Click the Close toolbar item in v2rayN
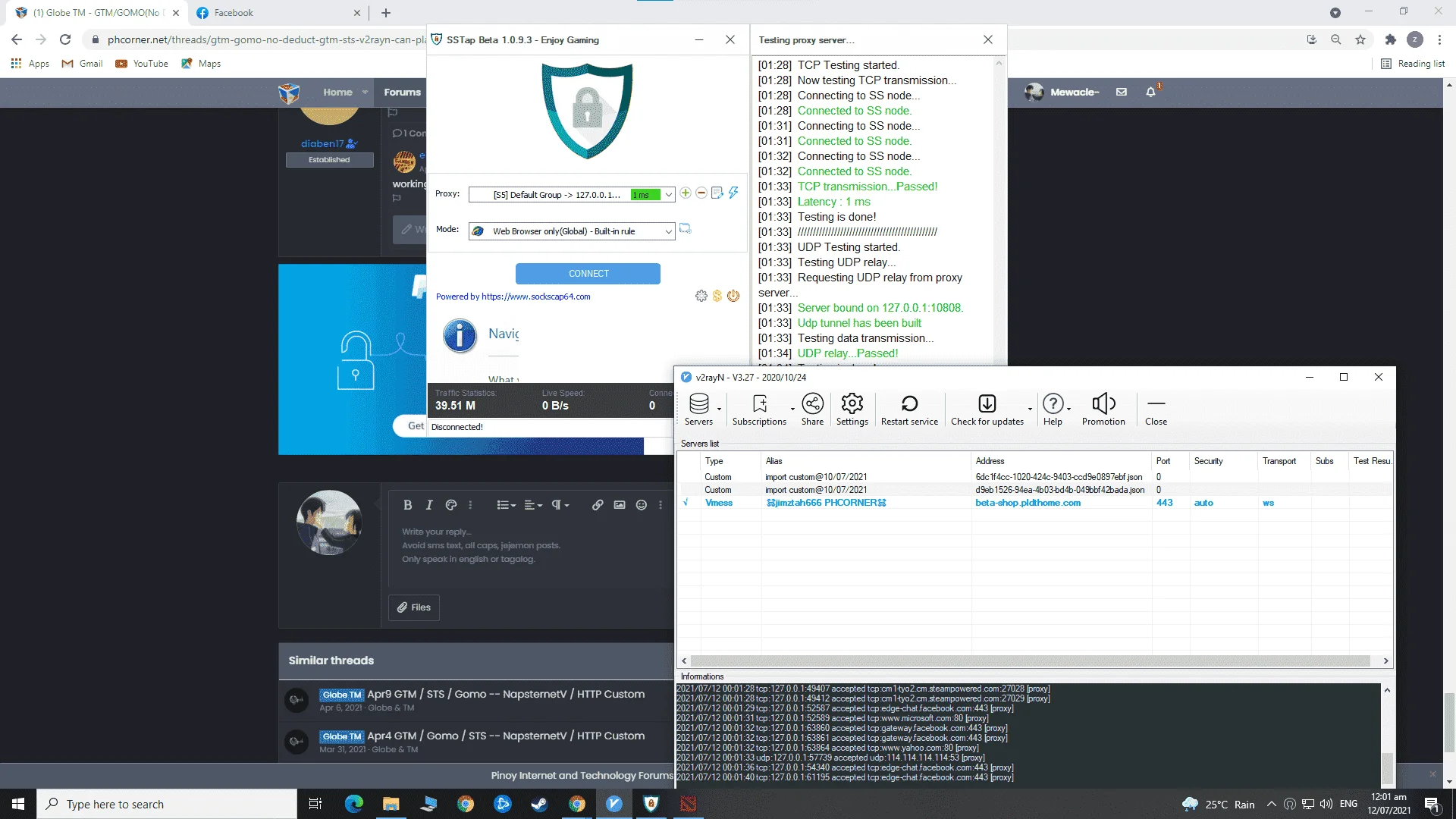Image resolution: width=1456 pixels, height=819 pixels. [x=1156, y=409]
